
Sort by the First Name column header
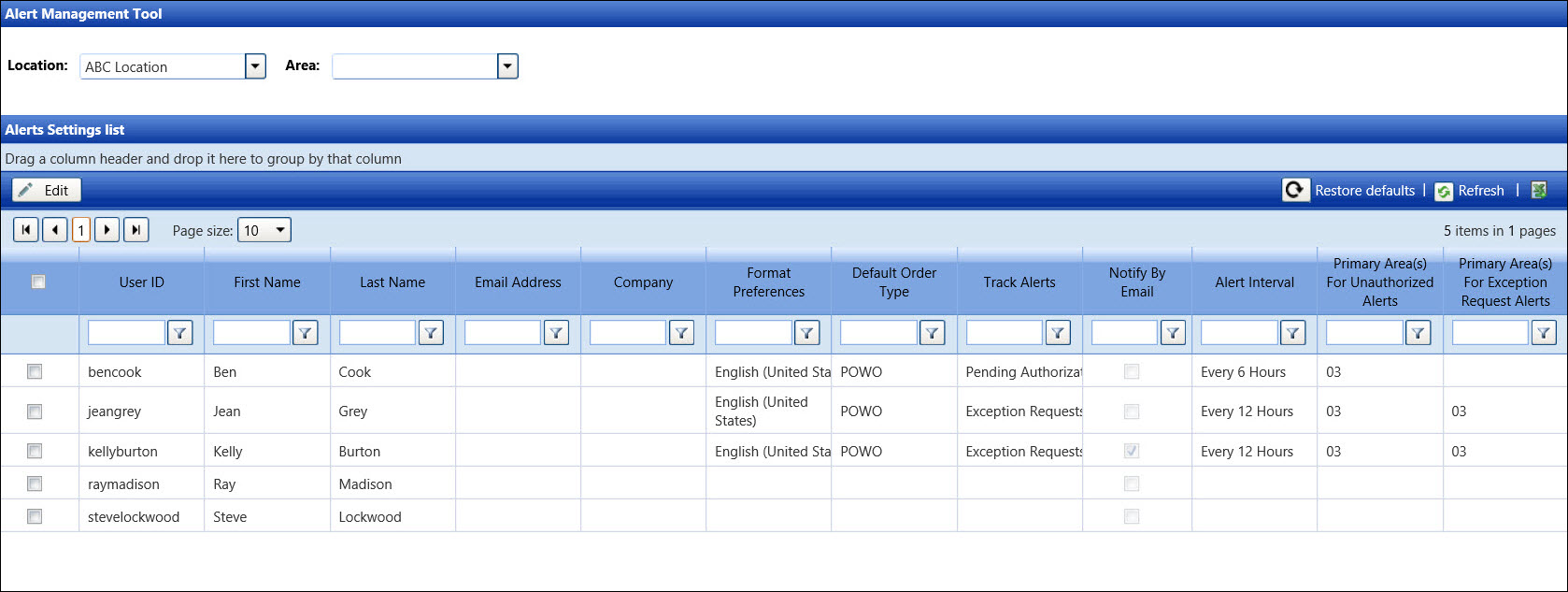click(x=267, y=282)
